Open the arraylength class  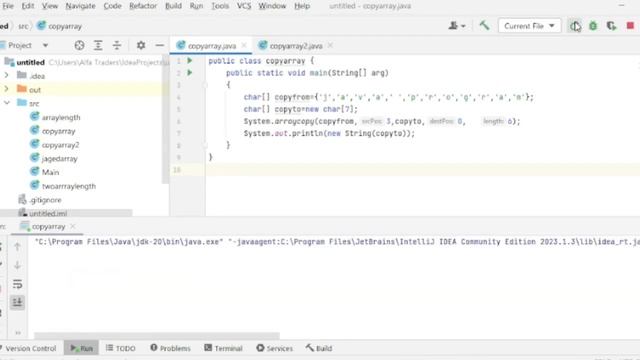coord(61,118)
